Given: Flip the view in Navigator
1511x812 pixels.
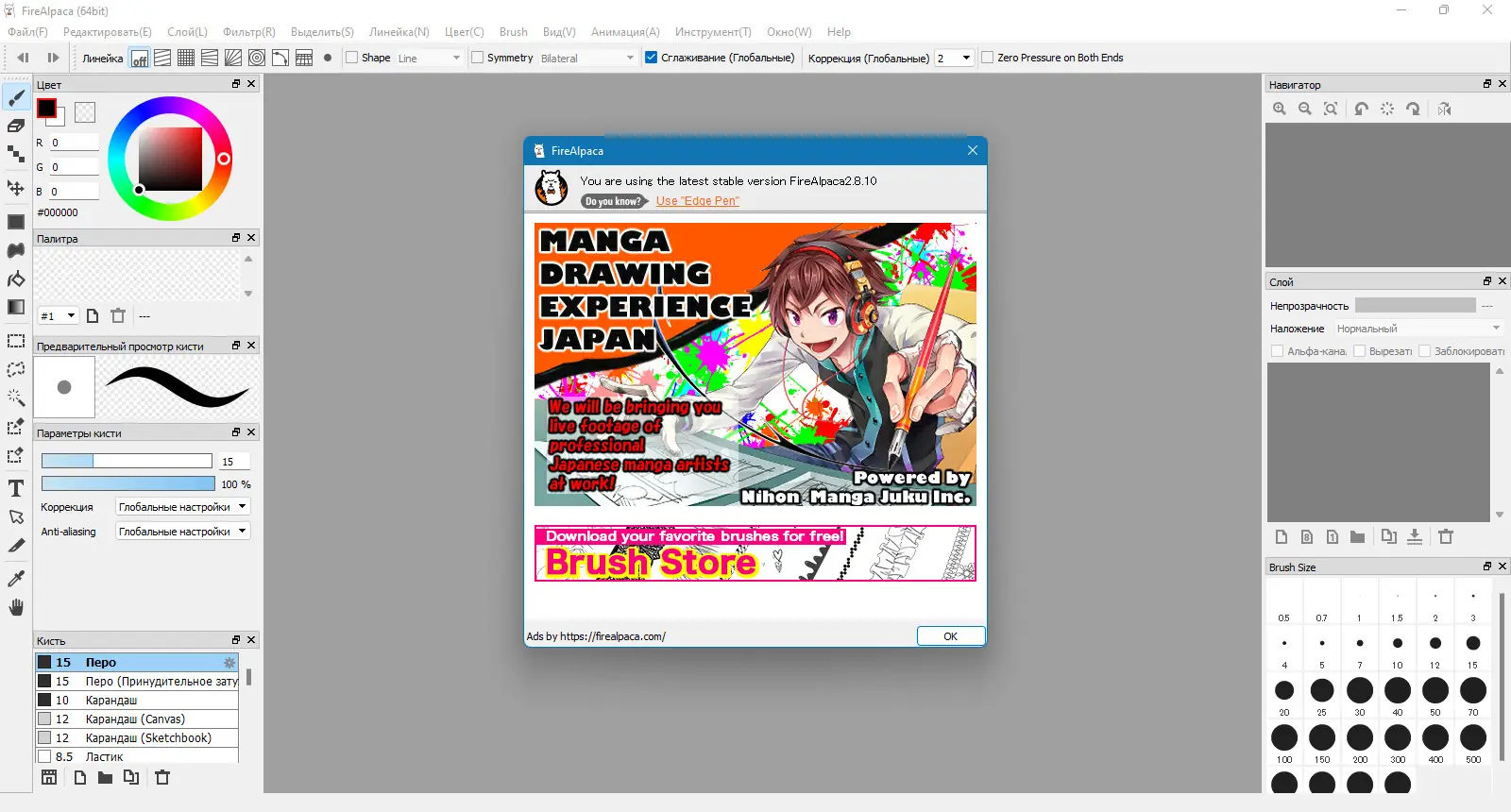Looking at the screenshot, I should (x=1444, y=109).
